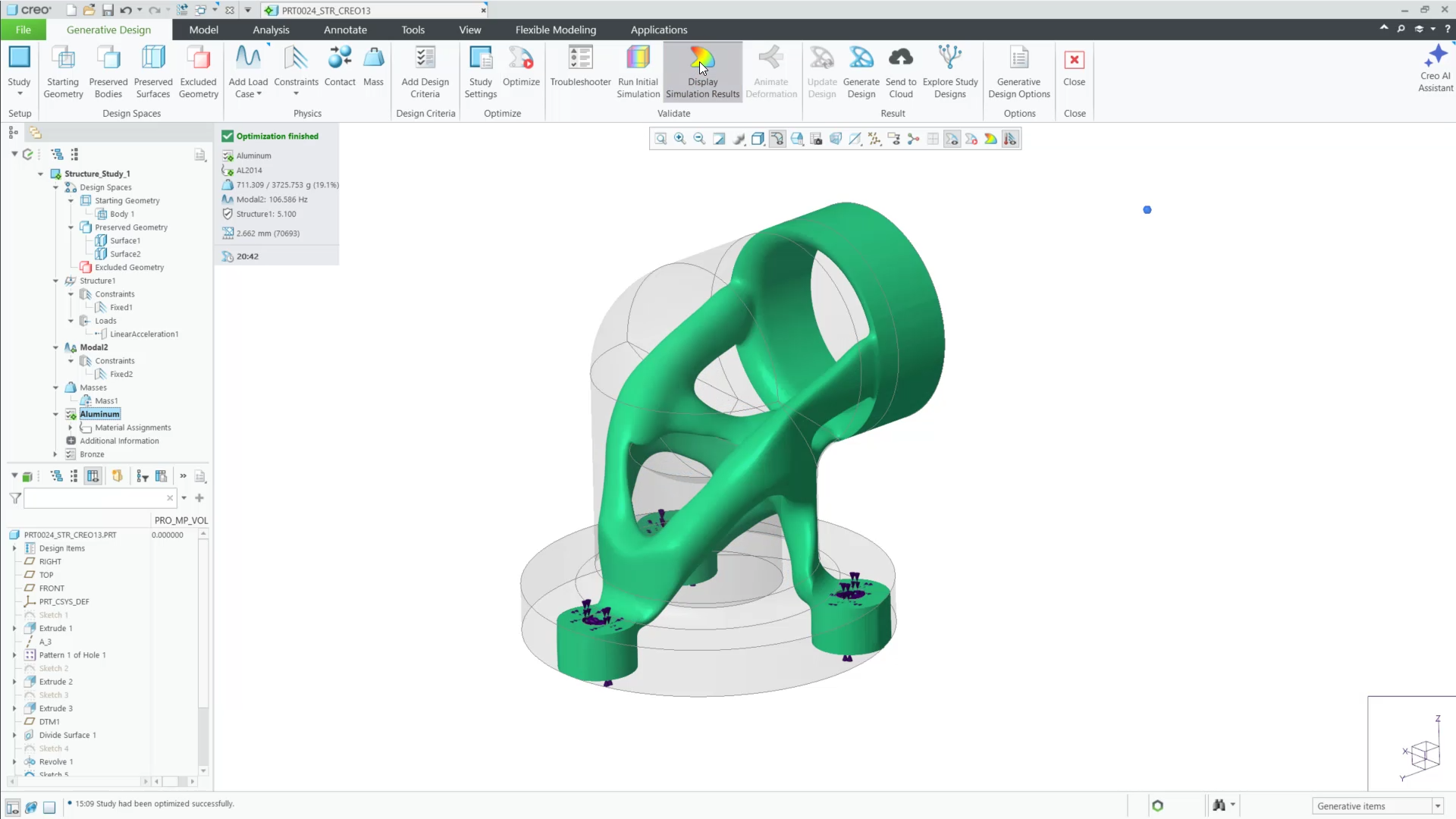
Task: Select Surface2 under Preserved Geometry
Action: (125, 254)
